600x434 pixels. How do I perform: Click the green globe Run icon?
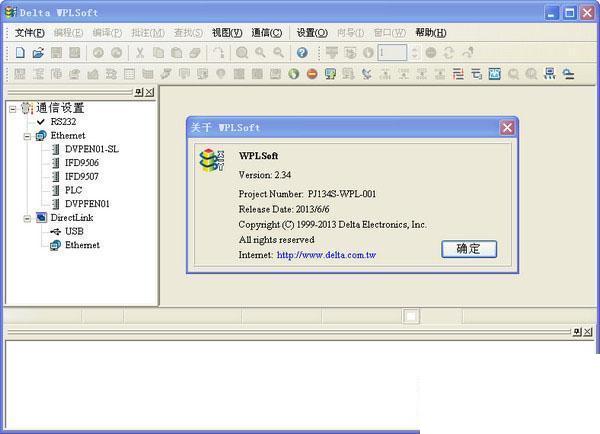(293, 73)
